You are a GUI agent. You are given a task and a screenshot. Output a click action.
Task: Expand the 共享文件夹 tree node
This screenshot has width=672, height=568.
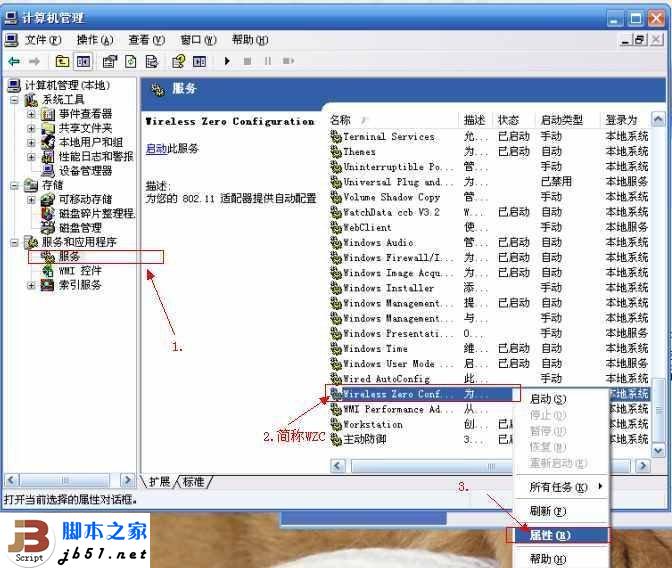tap(31, 128)
